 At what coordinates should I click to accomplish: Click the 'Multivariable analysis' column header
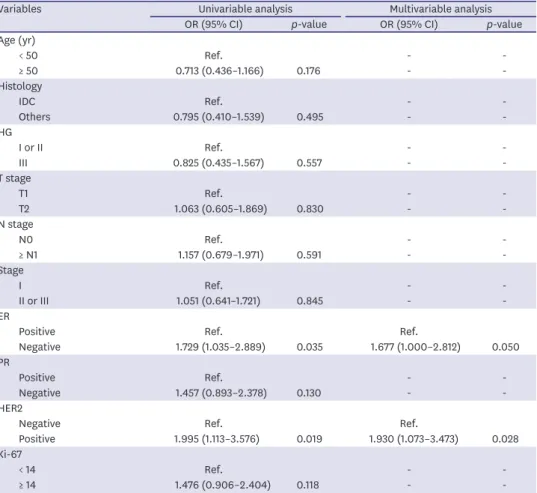[441, 9]
